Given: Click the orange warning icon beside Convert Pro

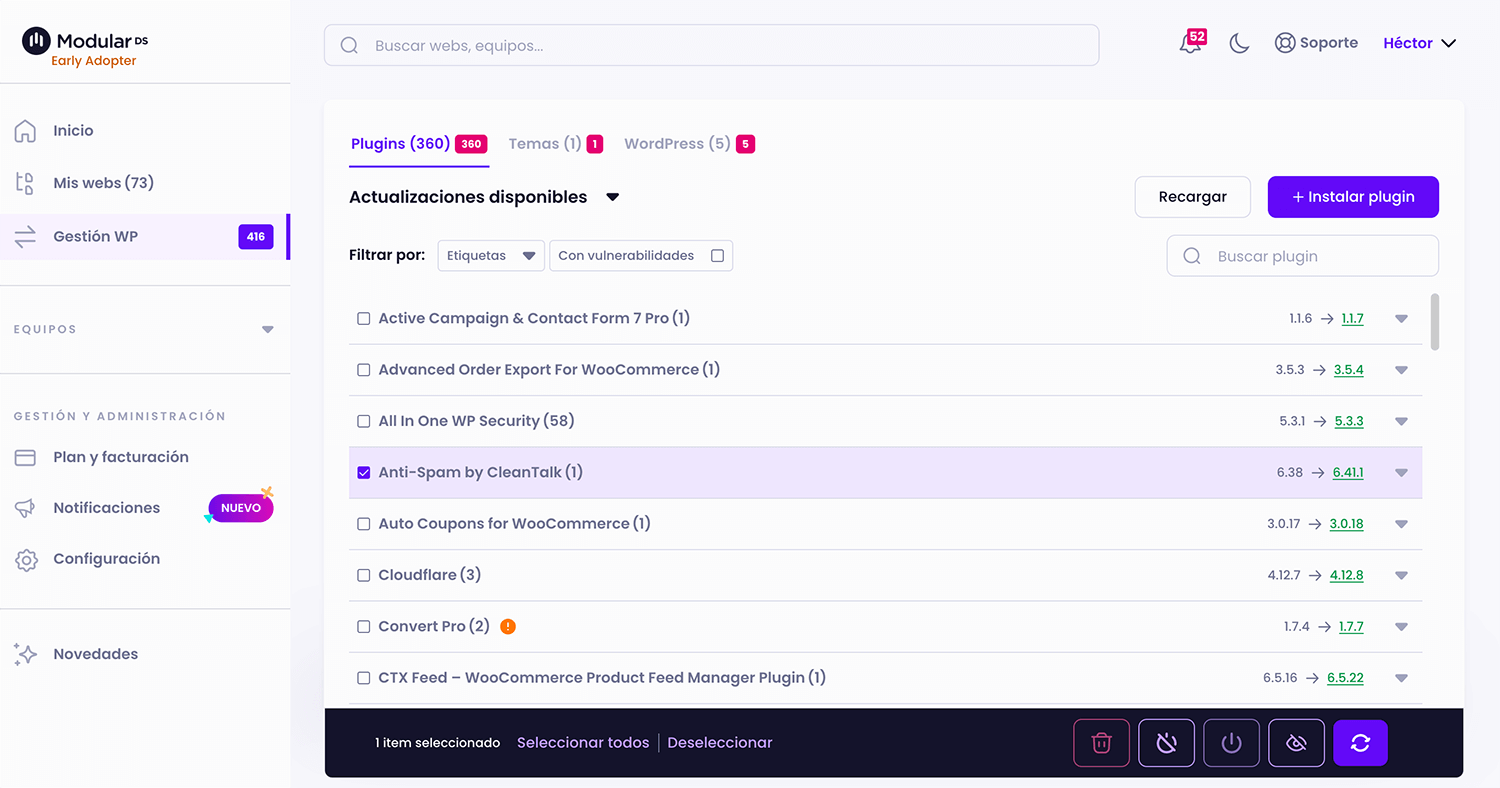Looking at the screenshot, I should [508, 627].
